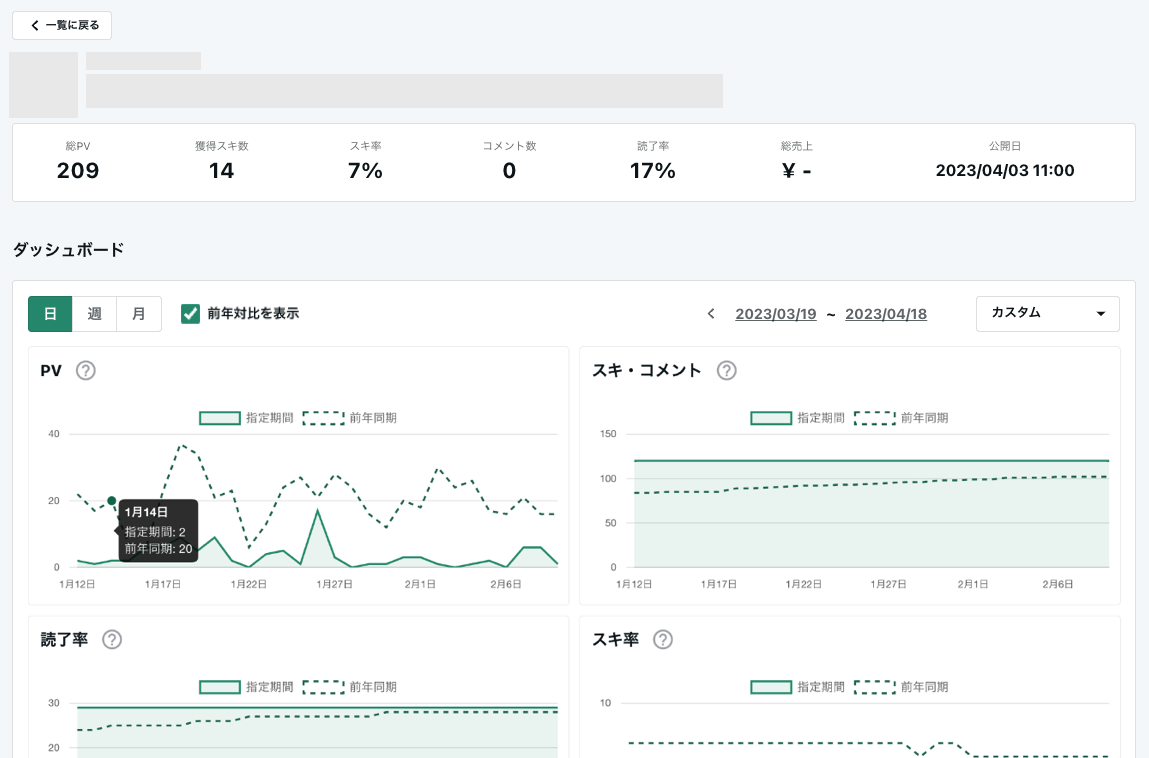
Task: Click the 総PV value 209
Action: pos(78,171)
